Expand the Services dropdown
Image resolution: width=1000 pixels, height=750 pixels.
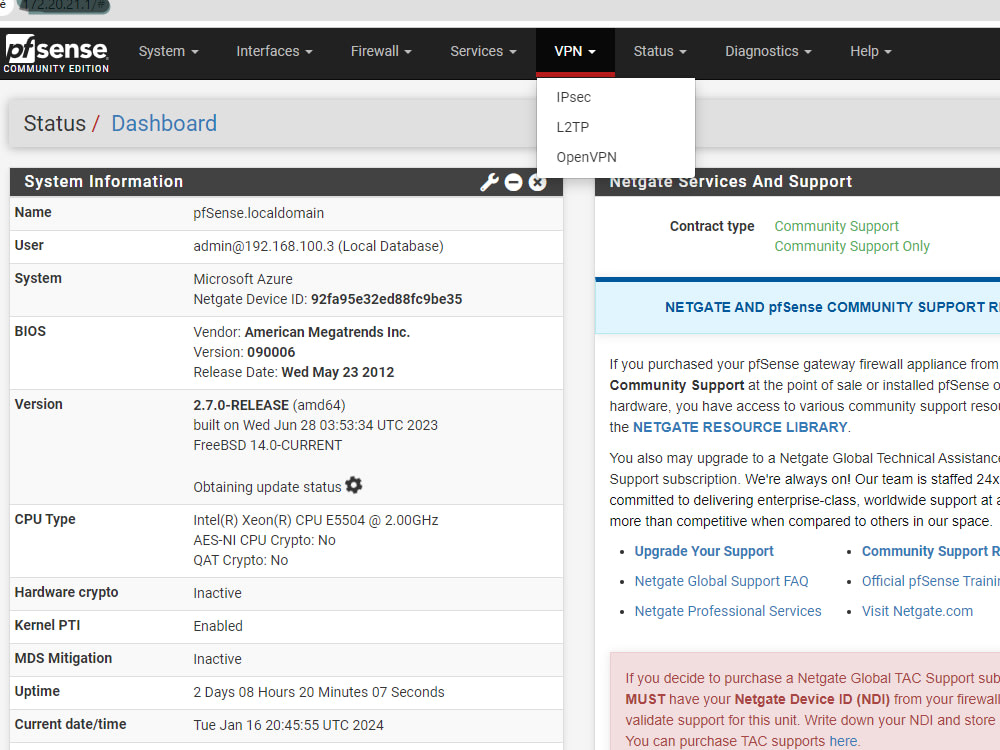coord(482,51)
